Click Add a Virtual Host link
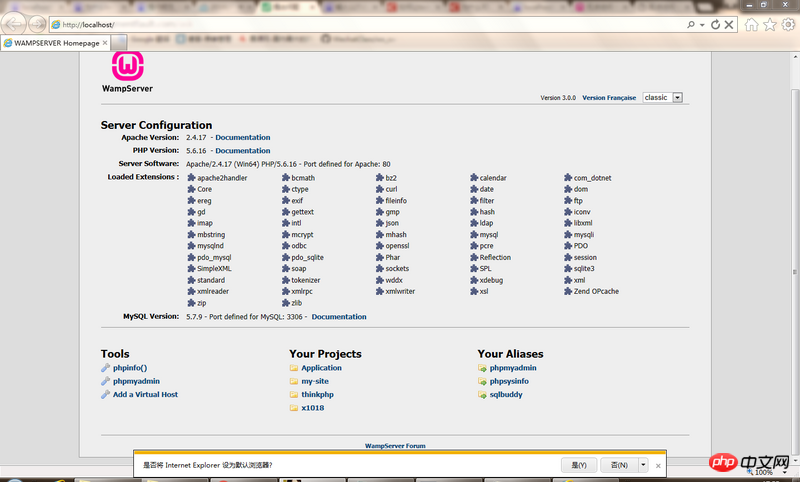 (145, 394)
